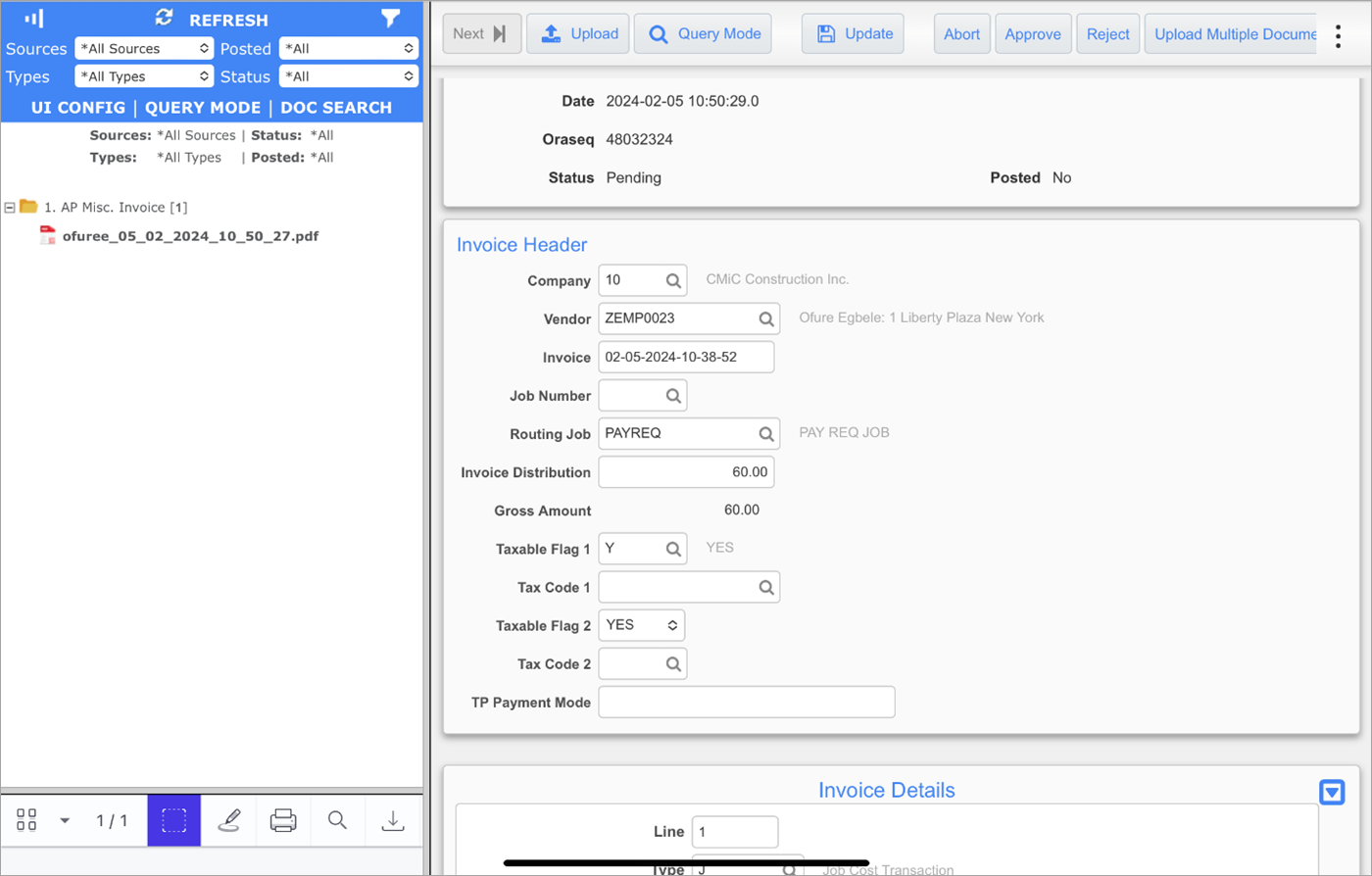Open the page view mode dropdown

[x=65, y=820]
